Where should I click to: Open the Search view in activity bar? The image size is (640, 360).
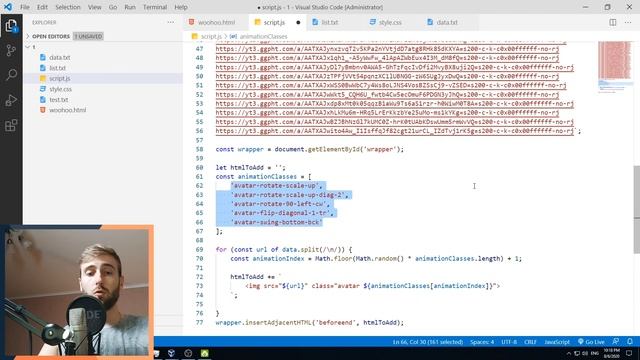[x=11, y=75]
